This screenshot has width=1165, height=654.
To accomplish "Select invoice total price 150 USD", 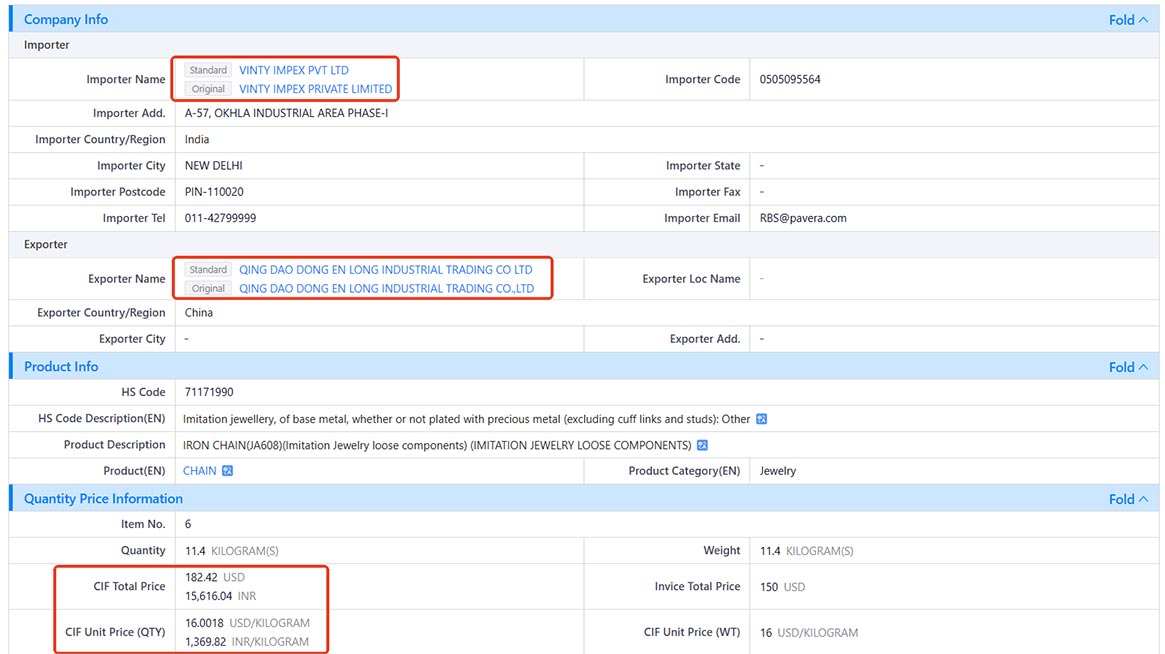I will tap(782, 587).
